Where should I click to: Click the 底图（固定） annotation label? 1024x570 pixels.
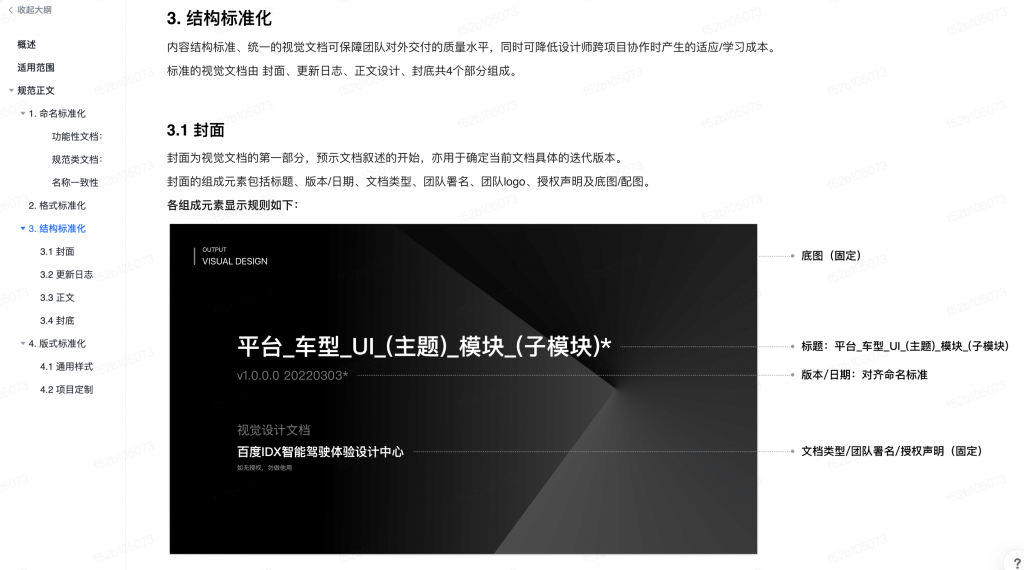(x=831, y=255)
